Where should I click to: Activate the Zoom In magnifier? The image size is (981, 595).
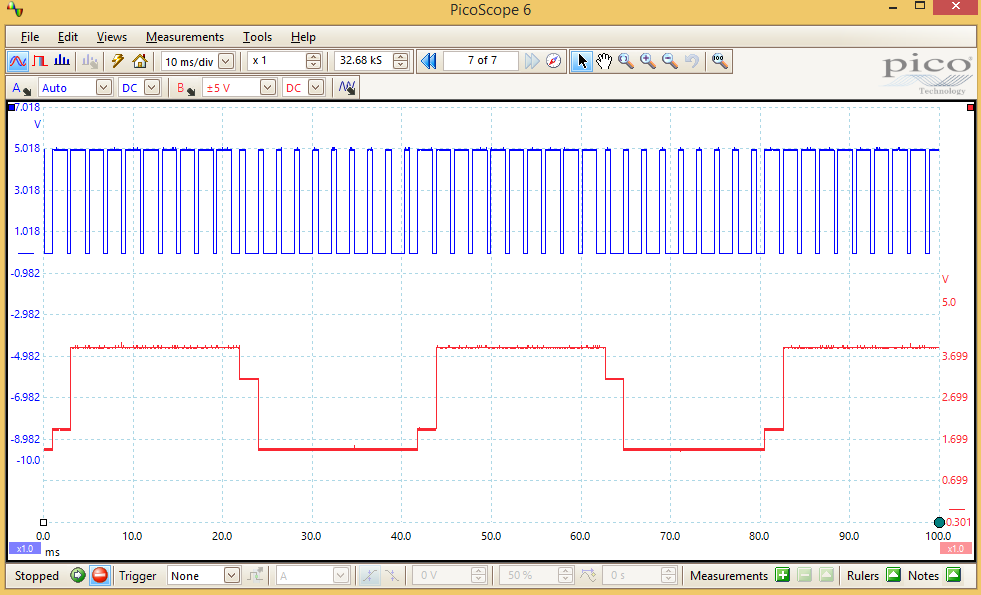645,60
